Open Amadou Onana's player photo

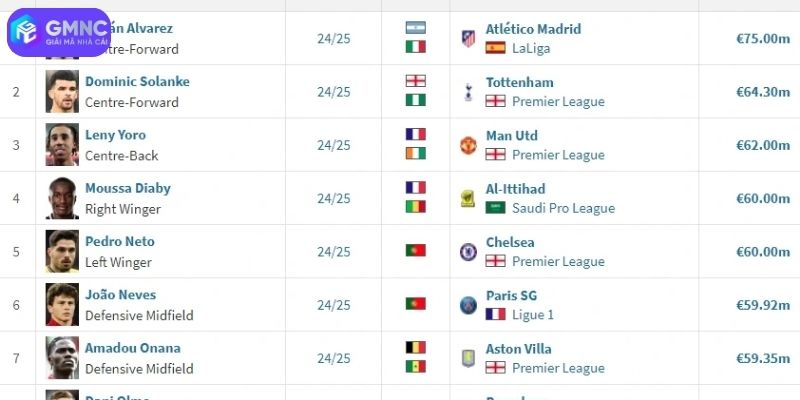point(62,358)
